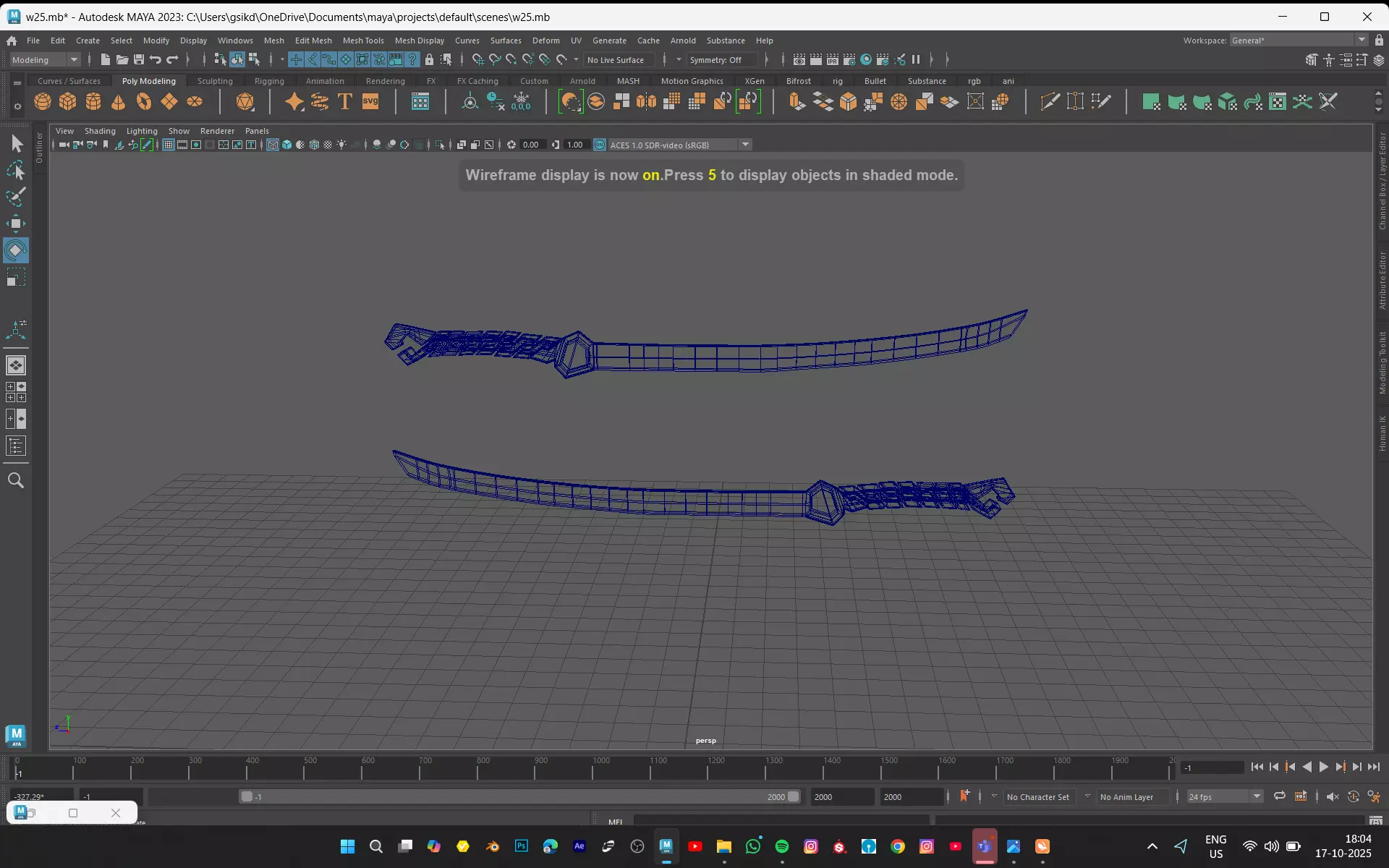
Task: Open the Symmetry: Off dropdown
Action: [x=723, y=60]
